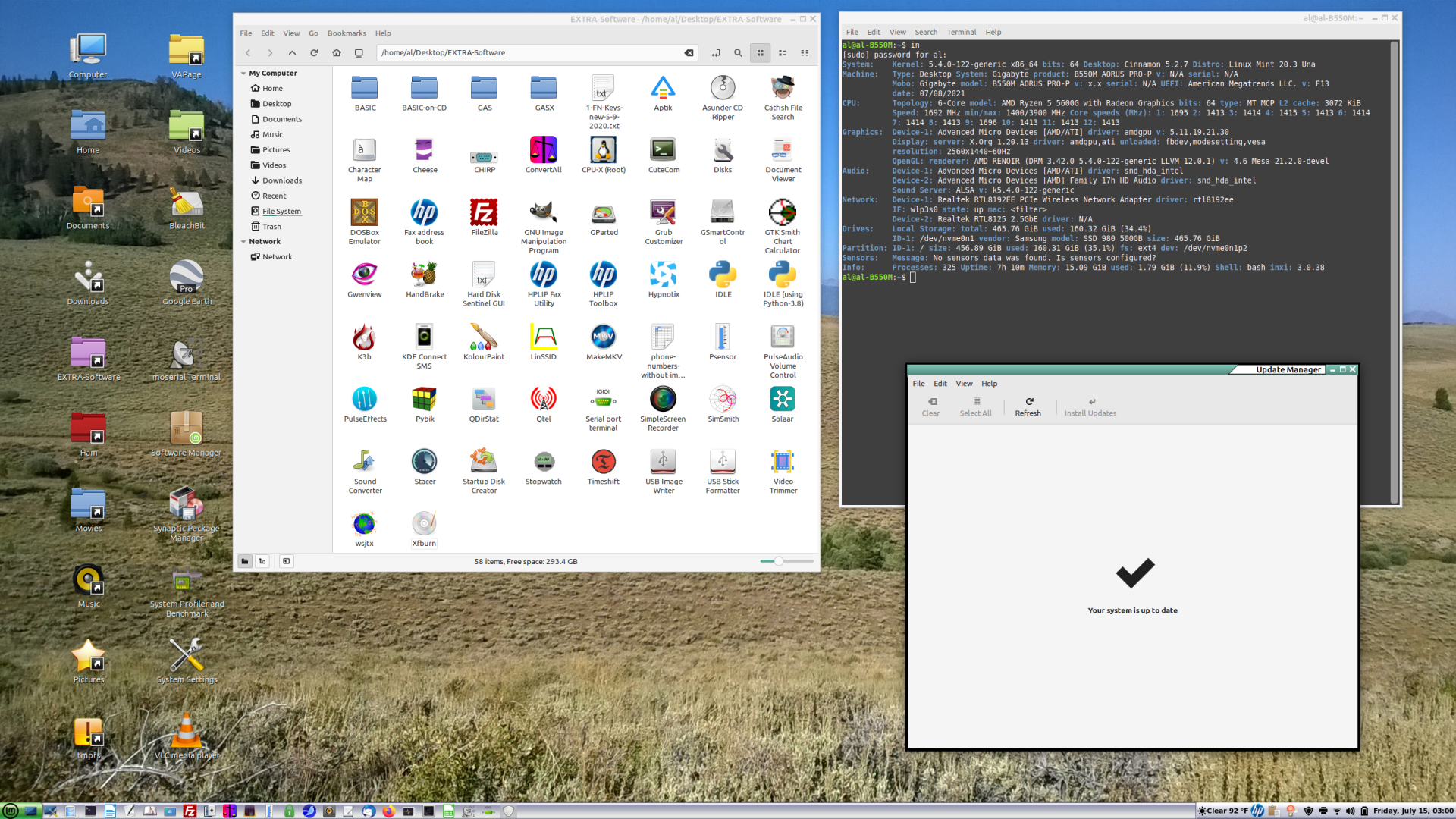Go up to the parent folder
This screenshot has width=1456, height=819.
click(292, 53)
